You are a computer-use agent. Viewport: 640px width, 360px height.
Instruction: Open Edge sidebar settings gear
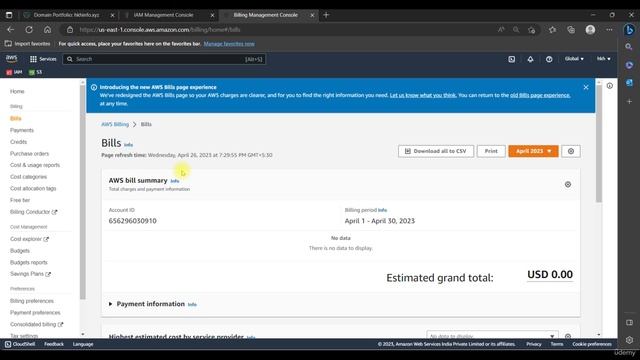[x=629, y=340]
